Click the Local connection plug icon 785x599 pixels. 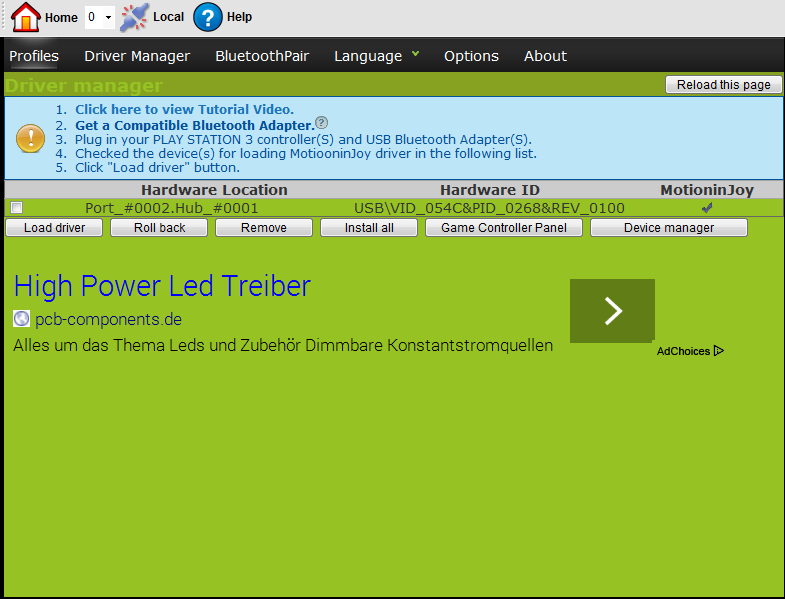[x=134, y=17]
